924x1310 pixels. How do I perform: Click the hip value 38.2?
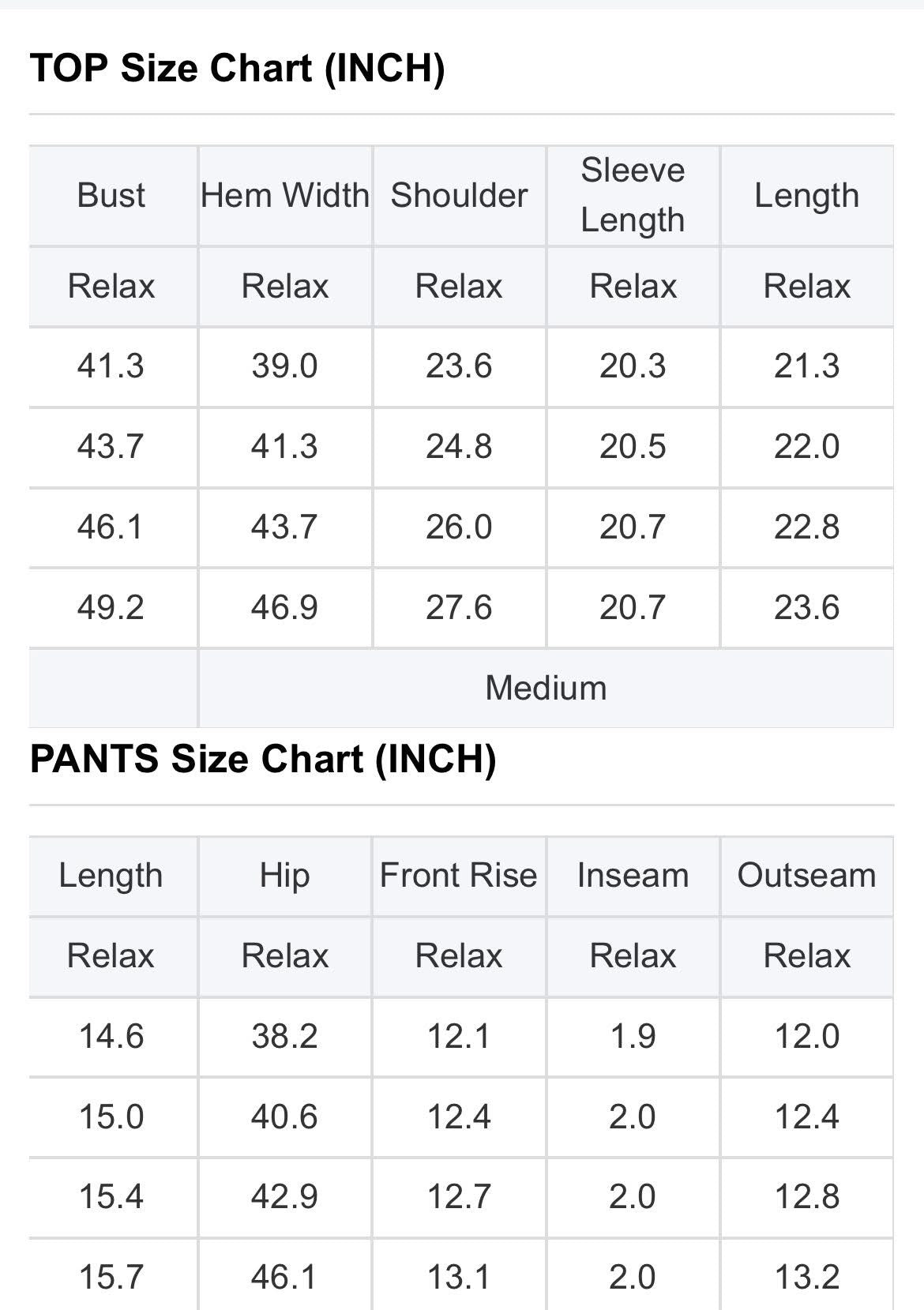point(284,1036)
